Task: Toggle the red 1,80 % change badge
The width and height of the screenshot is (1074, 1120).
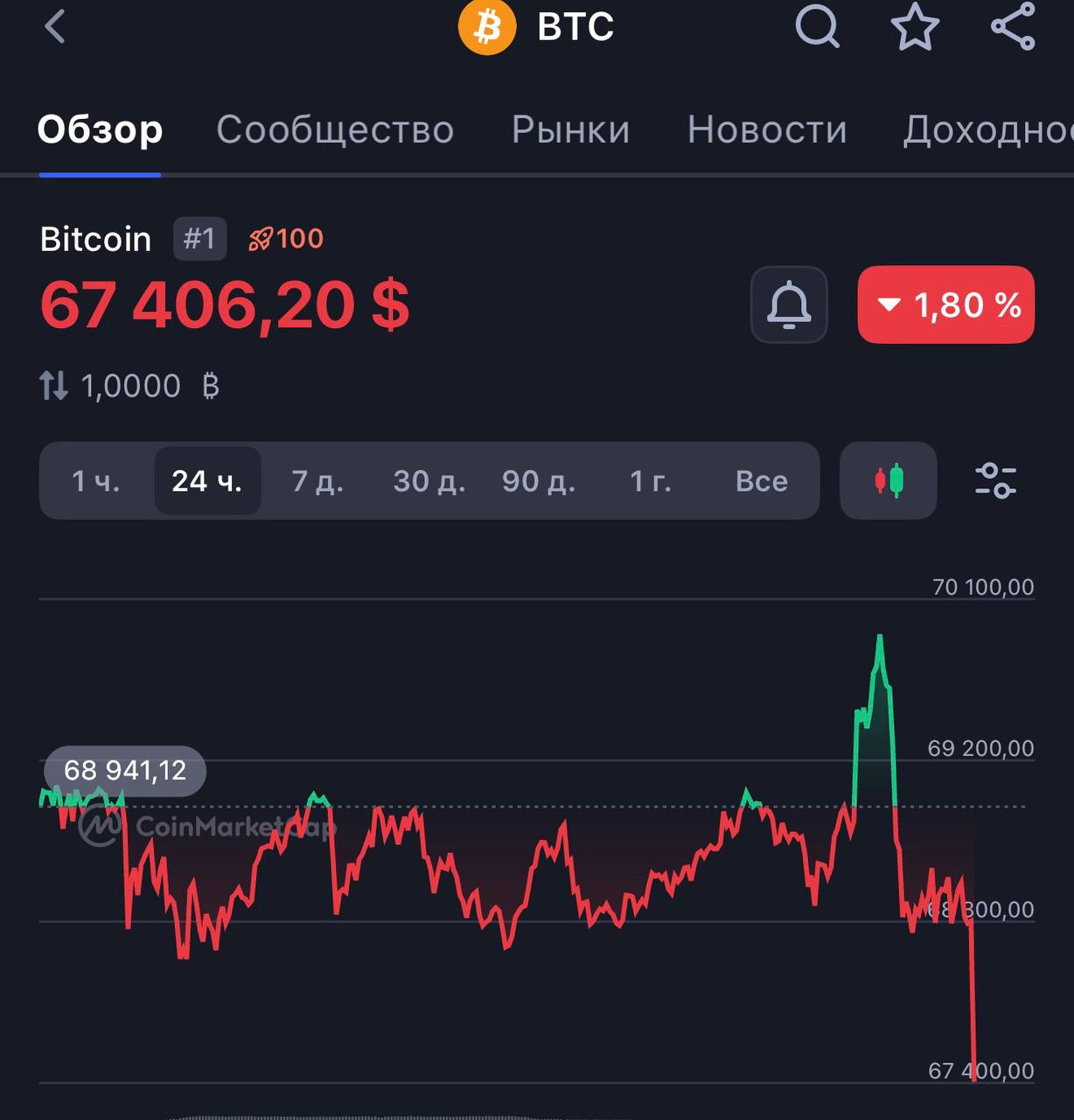Action: tap(946, 304)
